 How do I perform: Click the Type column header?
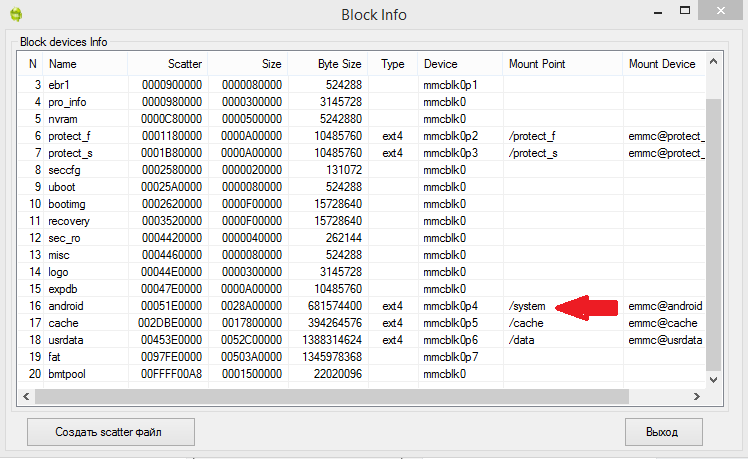click(393, 64)
